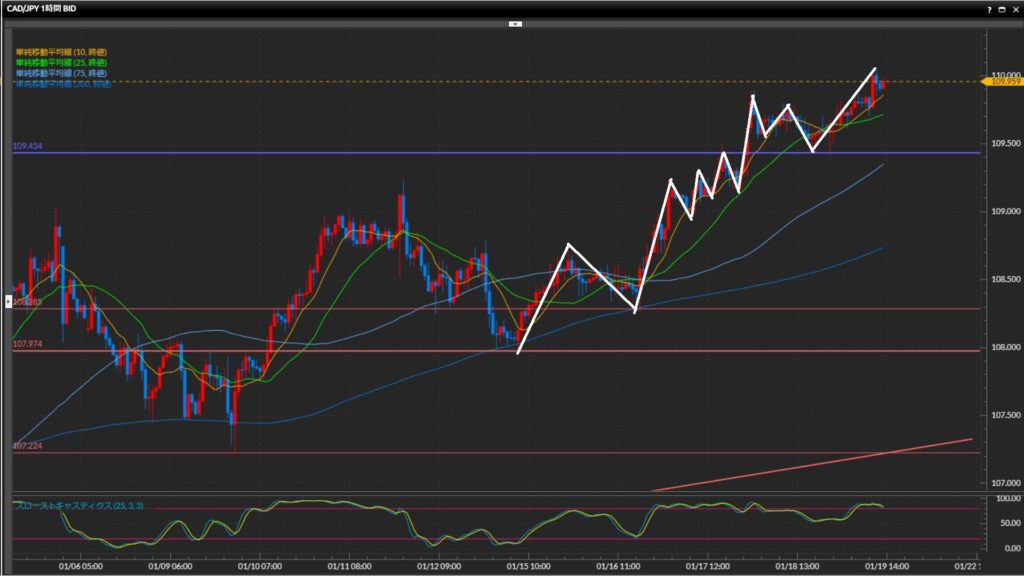Close the CAD/JPY chart window

point(1014,8)
